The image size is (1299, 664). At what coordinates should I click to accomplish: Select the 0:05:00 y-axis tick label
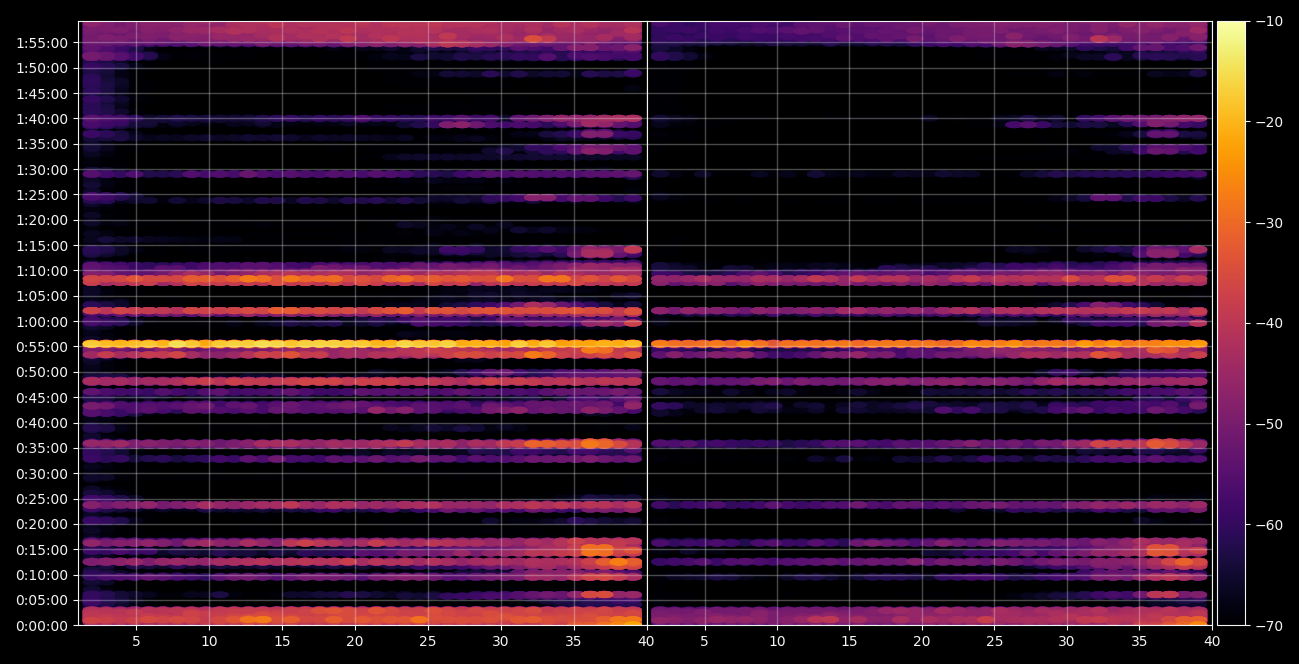coord(42,600)
